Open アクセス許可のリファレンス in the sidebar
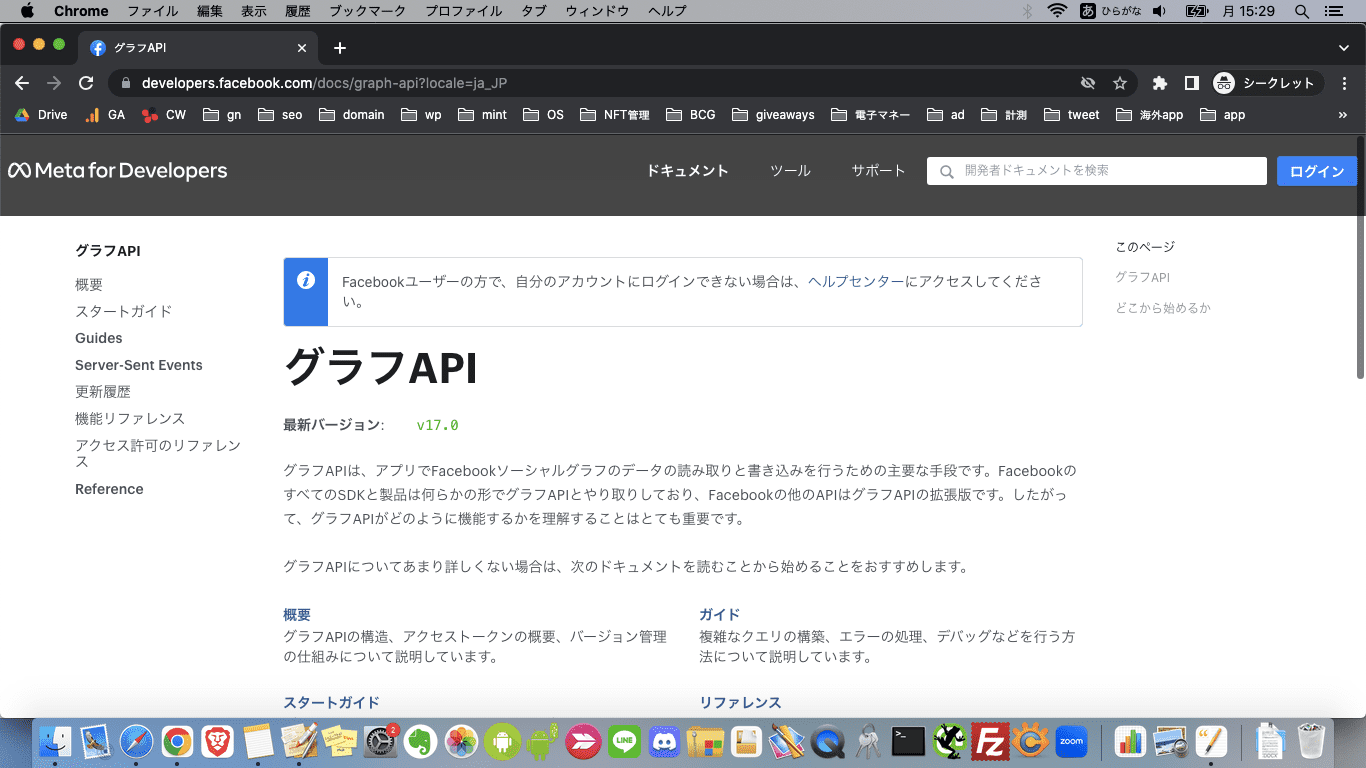 pos(158,454)
